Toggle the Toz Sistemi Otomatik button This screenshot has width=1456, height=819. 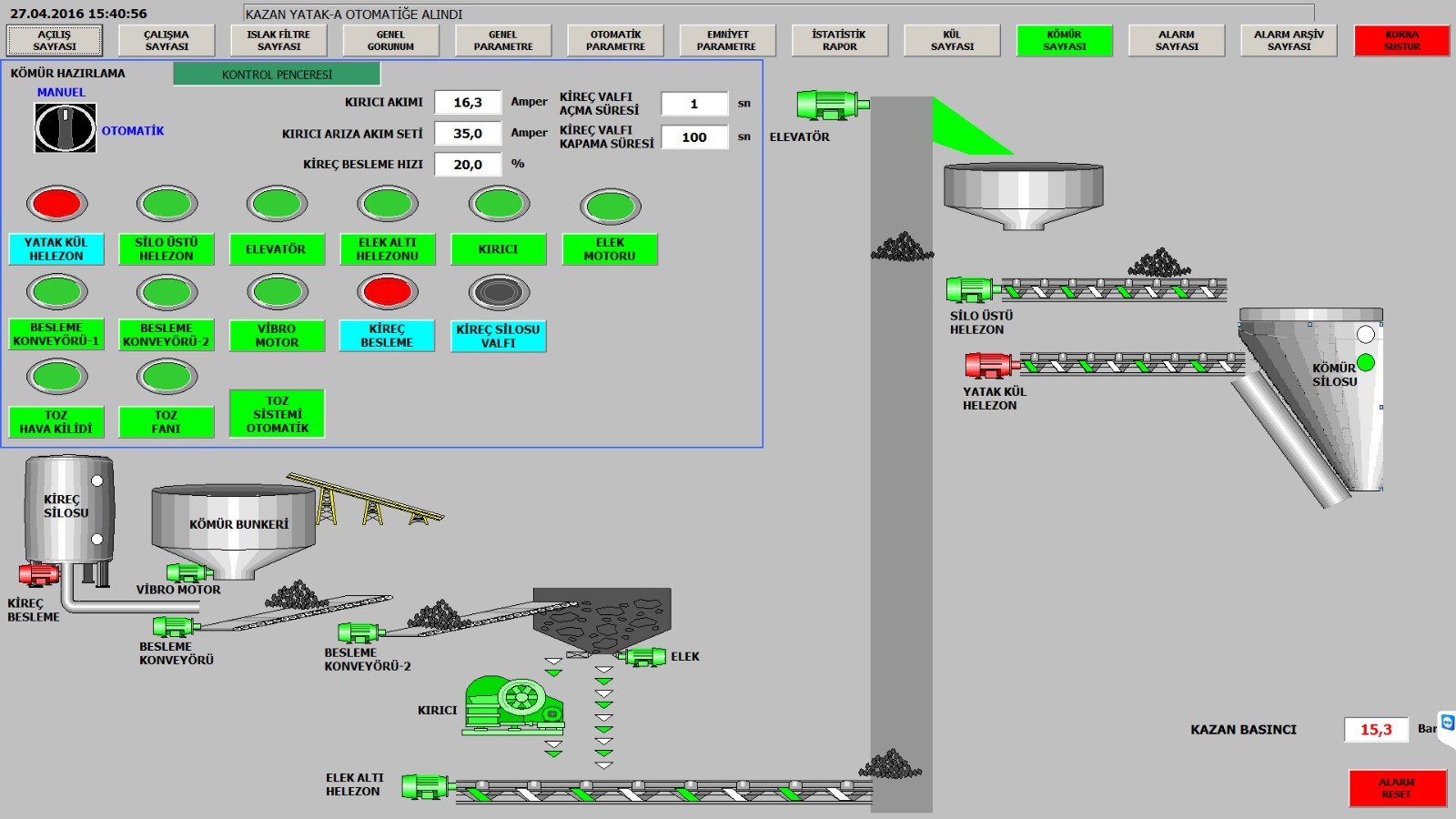coord(277,414)
